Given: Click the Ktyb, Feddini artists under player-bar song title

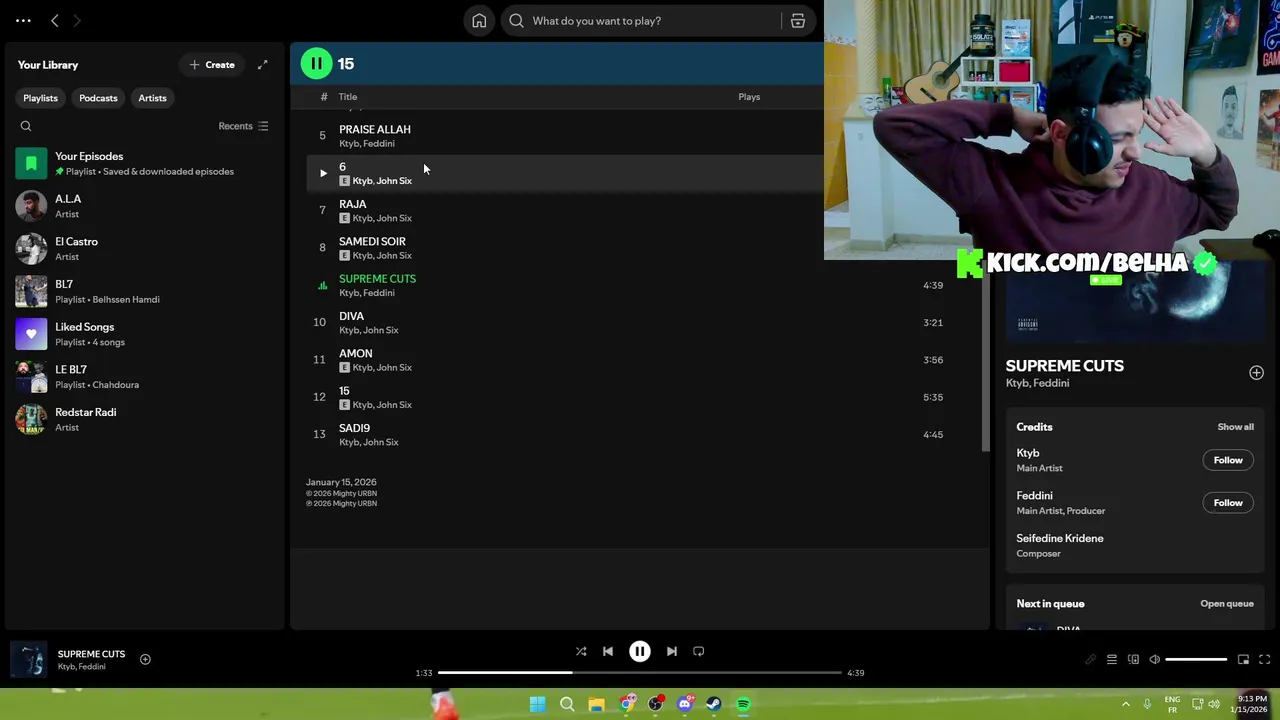Looking at the screenshot, I should 81,667.
